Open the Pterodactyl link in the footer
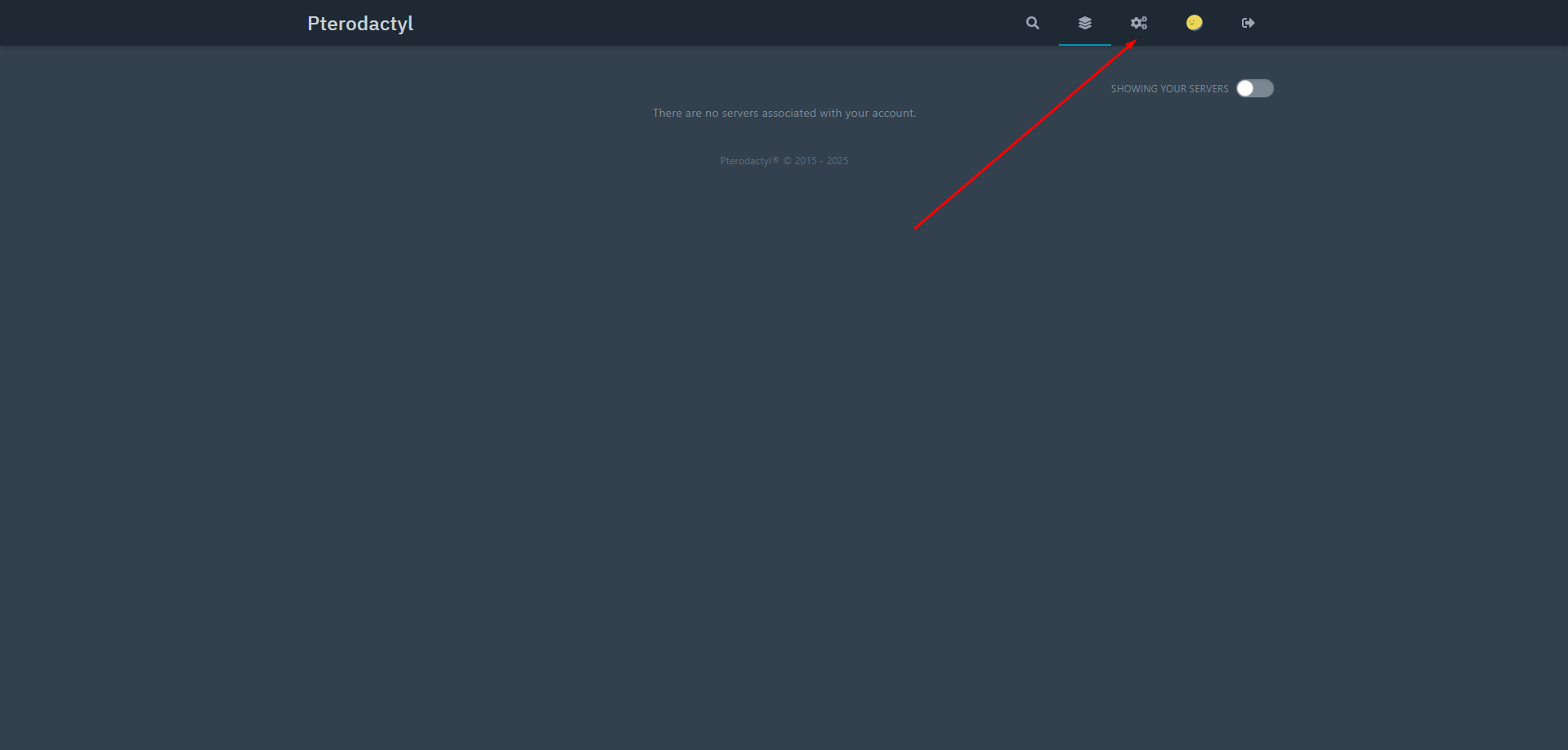1568x750 pixels. tap(745, 161)
